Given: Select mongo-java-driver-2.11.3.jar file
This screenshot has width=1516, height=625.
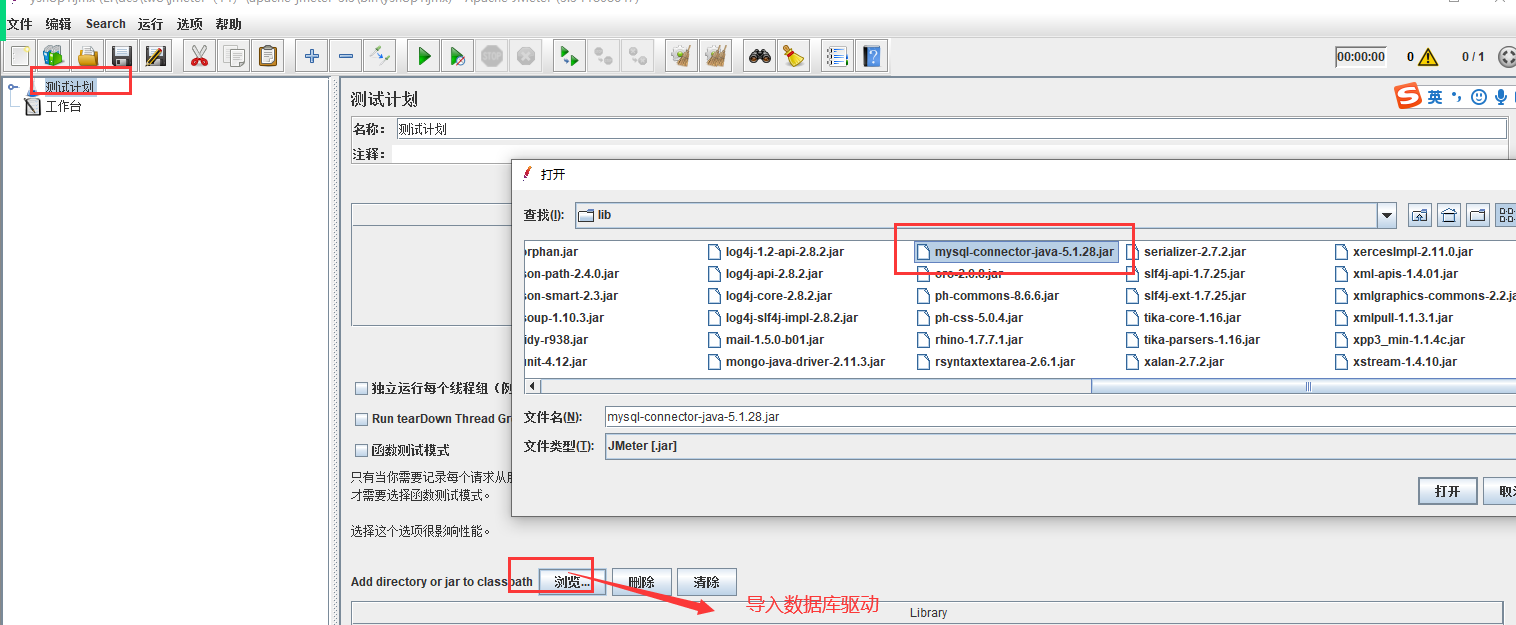Looking at the screenshot, I should pos(796,362).
